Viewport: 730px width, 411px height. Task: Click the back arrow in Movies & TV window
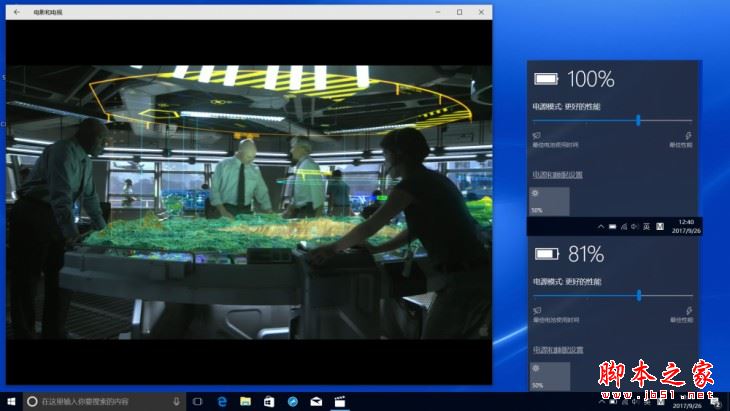tap(16, 12)
